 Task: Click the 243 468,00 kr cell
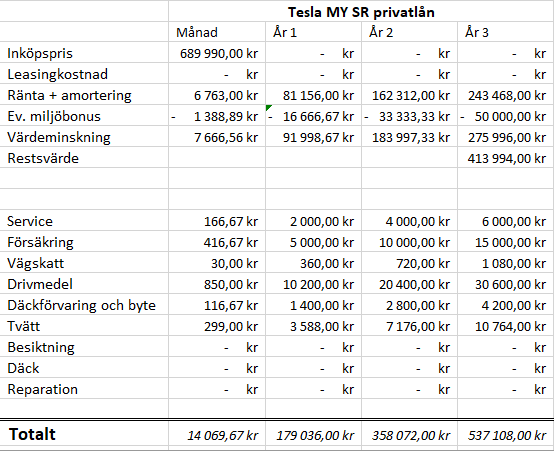(506, 95)
